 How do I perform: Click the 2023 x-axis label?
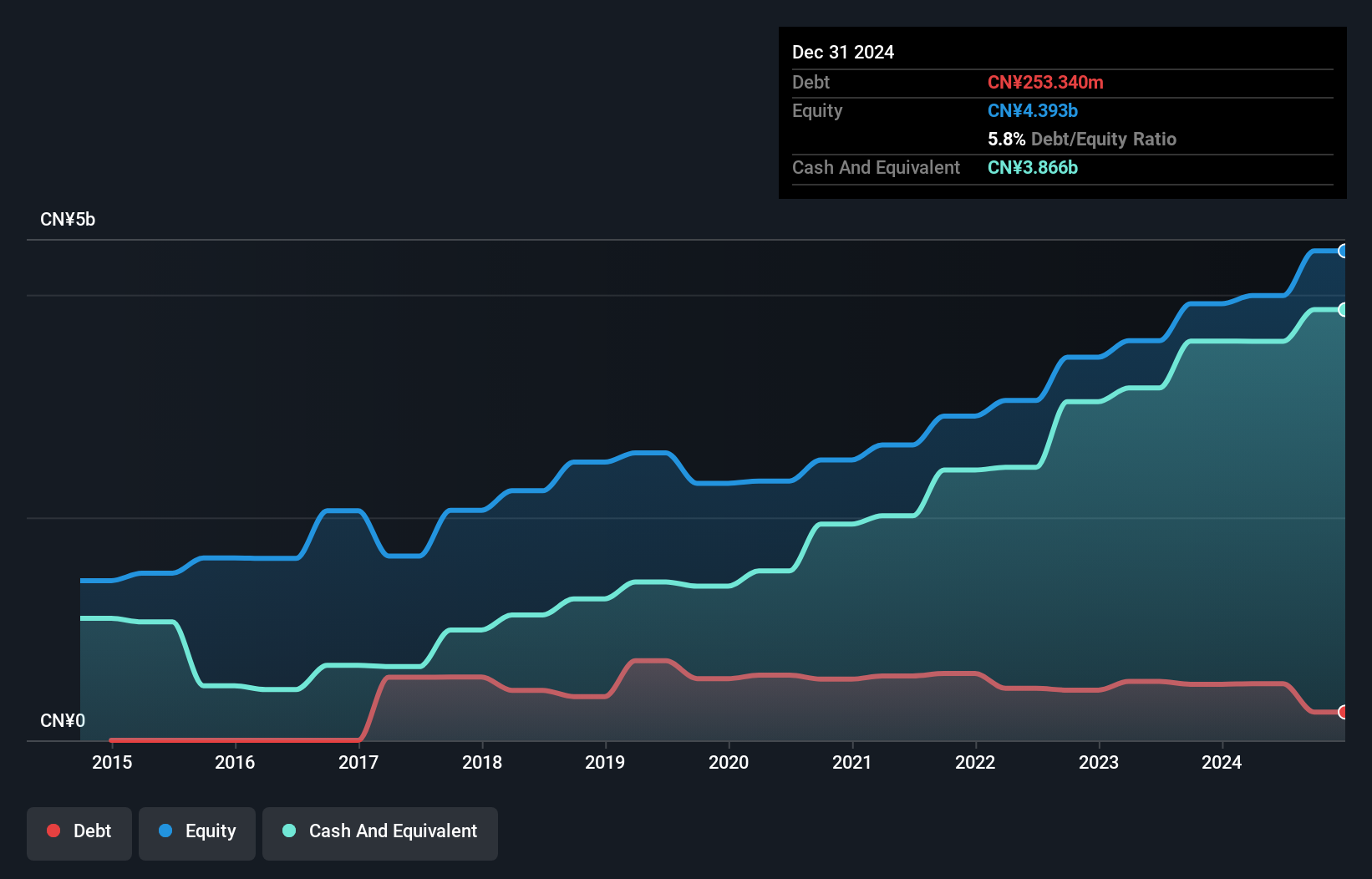click(x=1099, y=762)
